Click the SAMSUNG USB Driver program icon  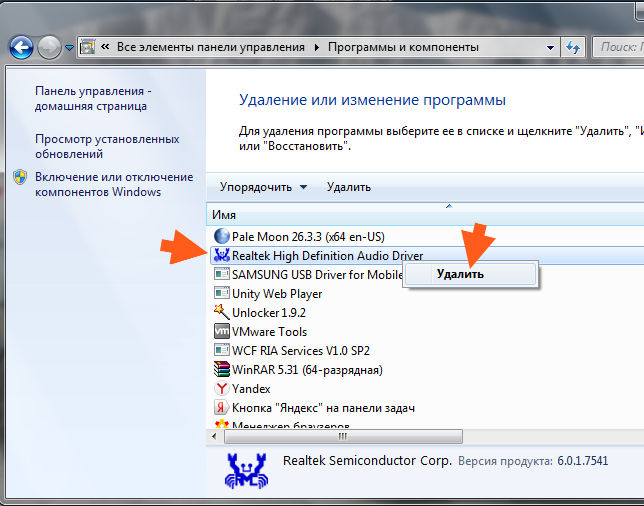click(x=222, y=274)
